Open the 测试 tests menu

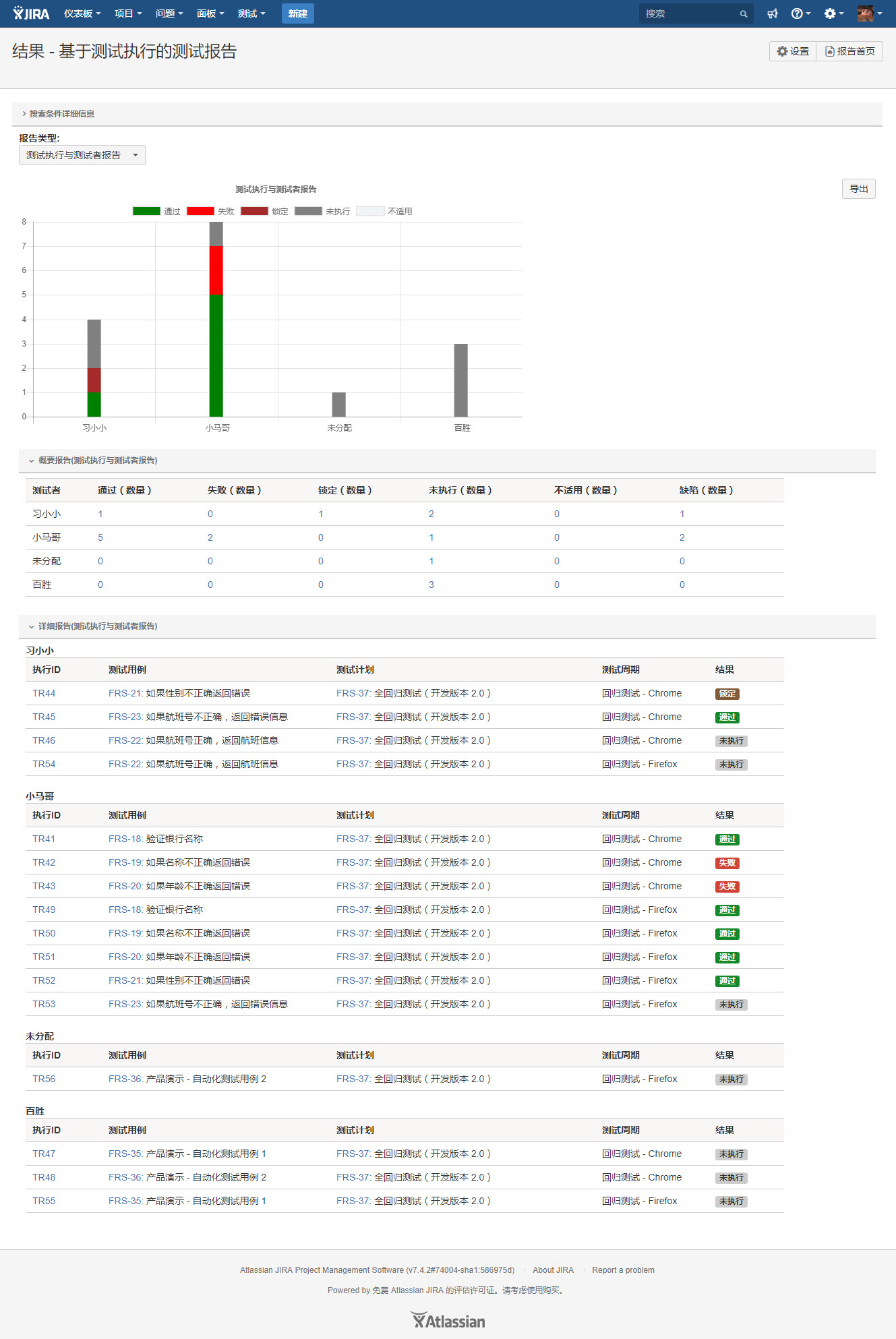pyautogui.click(x=251, y=13)
